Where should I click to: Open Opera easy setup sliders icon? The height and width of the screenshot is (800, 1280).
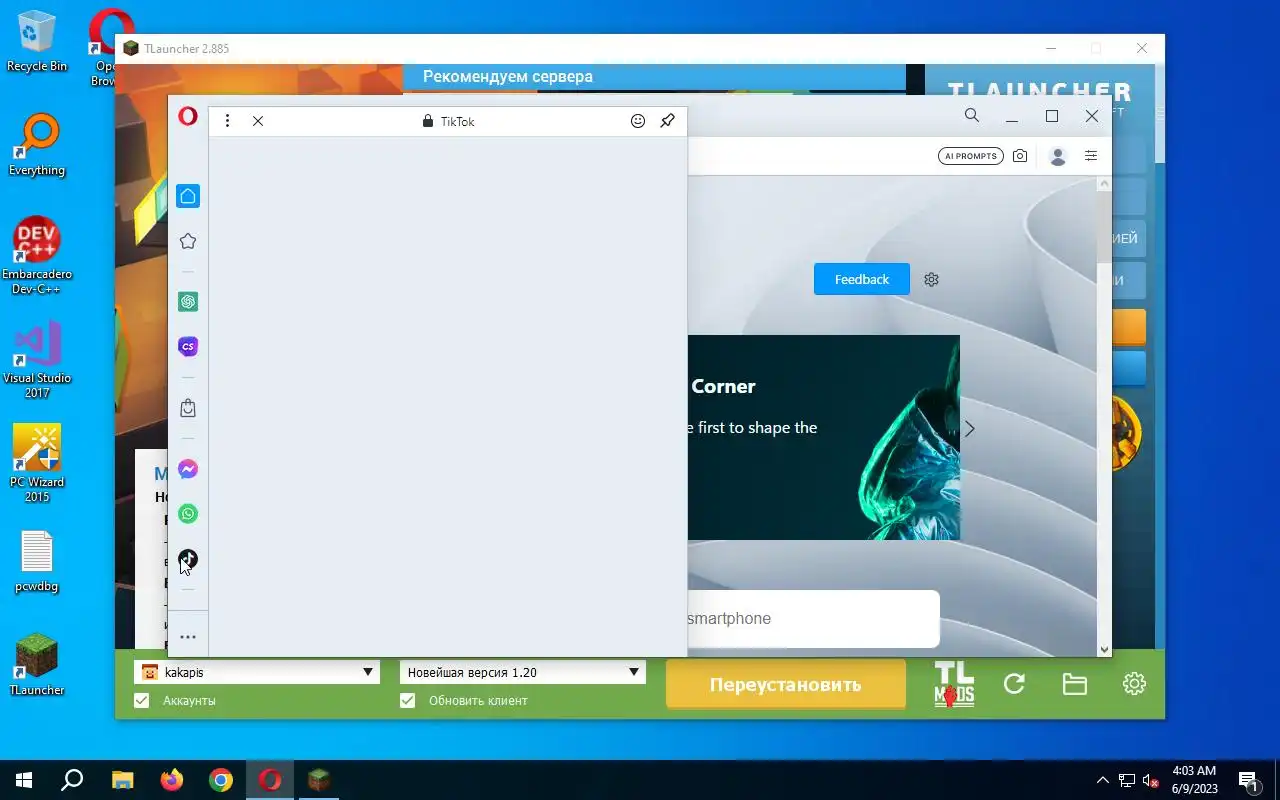(1091, 156)
